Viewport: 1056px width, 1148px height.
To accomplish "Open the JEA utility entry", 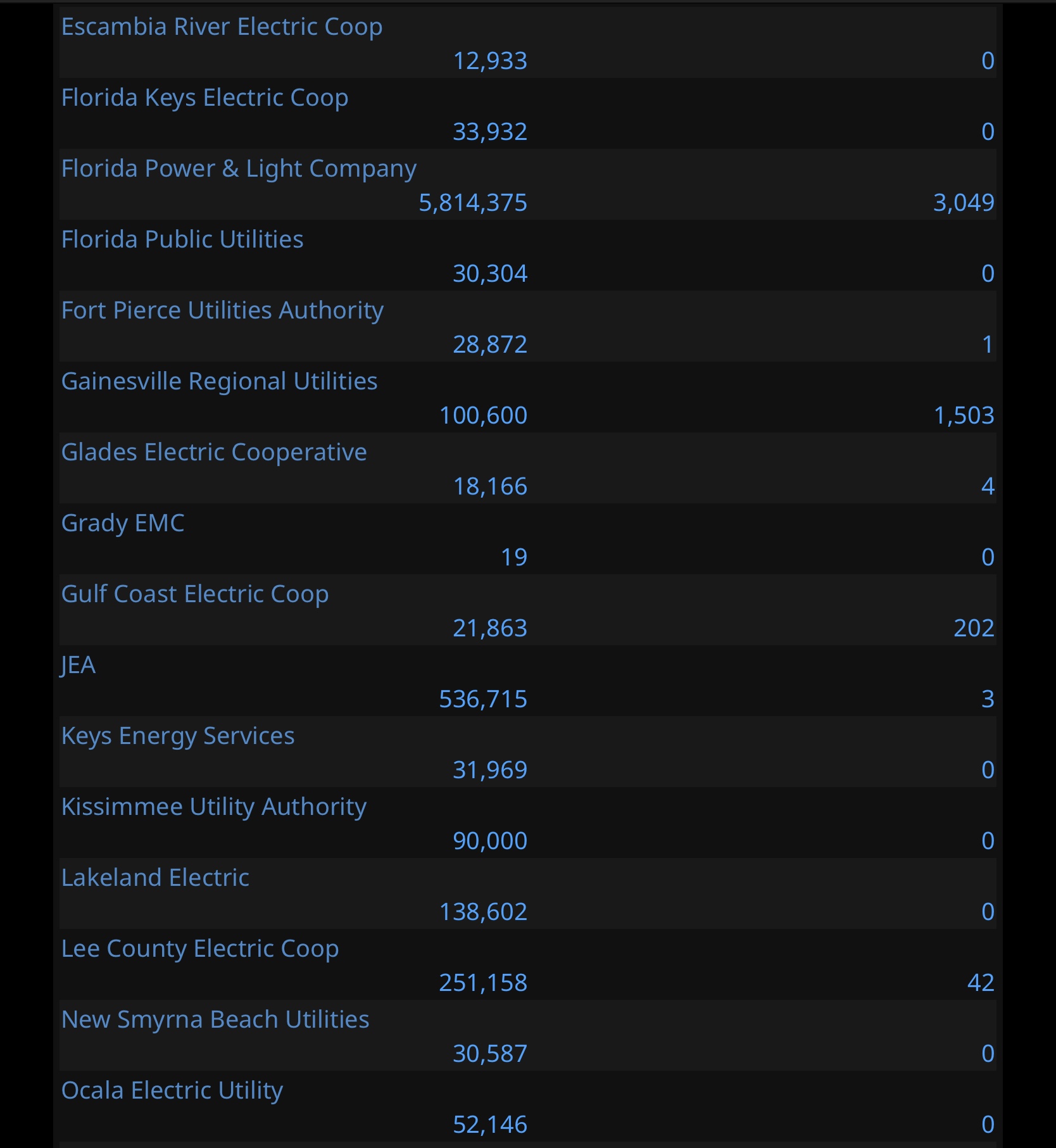I will [78, 665].
